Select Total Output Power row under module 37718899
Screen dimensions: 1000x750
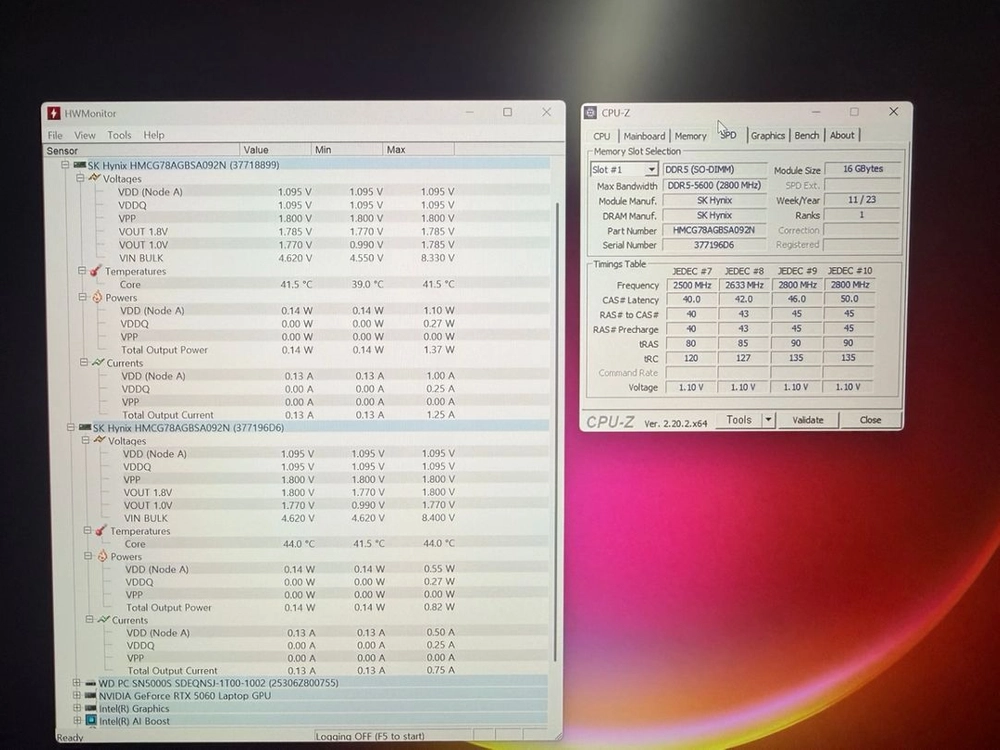(312, 349)
